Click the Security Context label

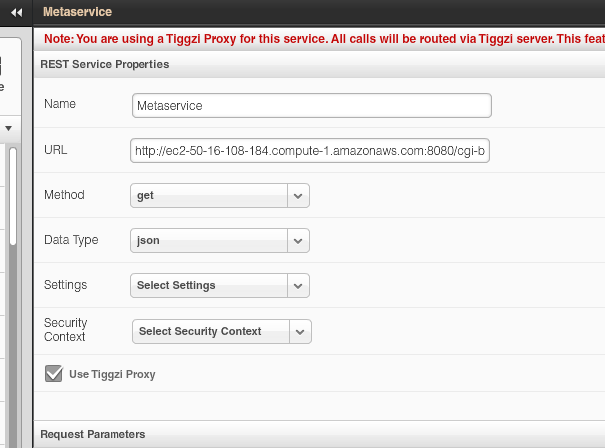coord(66,330)
